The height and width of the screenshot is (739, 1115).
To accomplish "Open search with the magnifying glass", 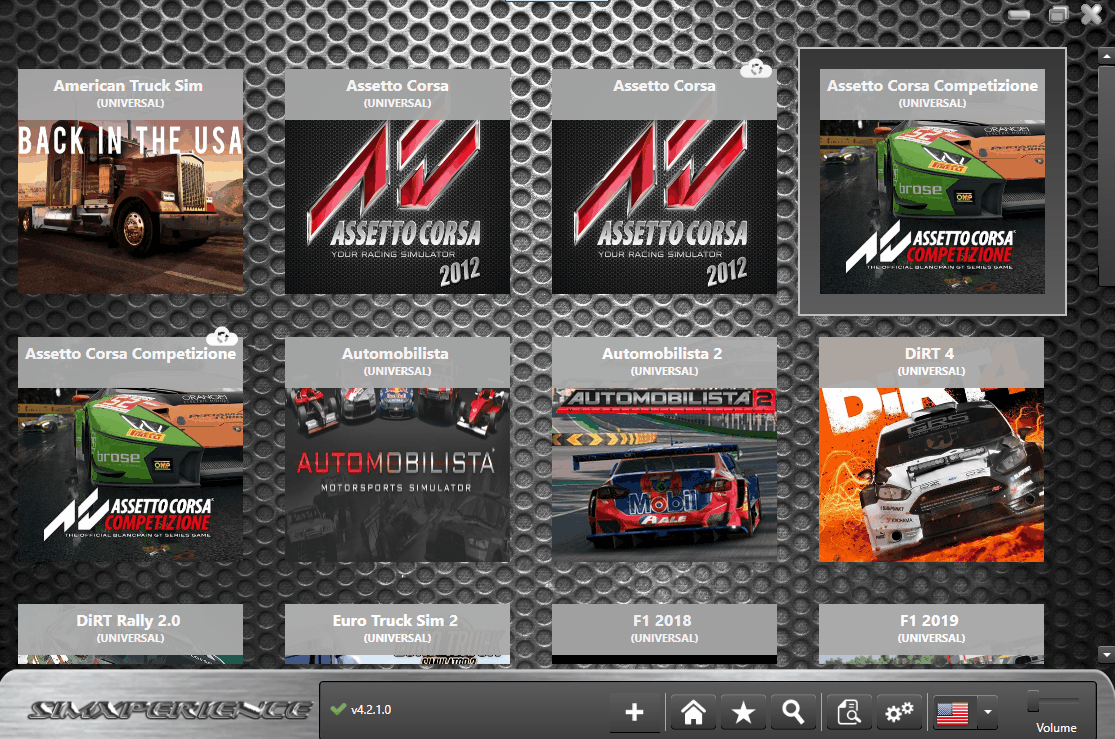I will [x=793, y=712].
